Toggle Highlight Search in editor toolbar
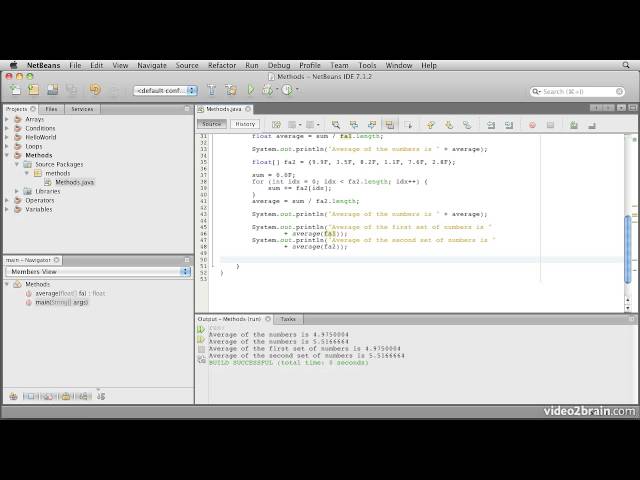The image size is (640, 480). (389, 124)
